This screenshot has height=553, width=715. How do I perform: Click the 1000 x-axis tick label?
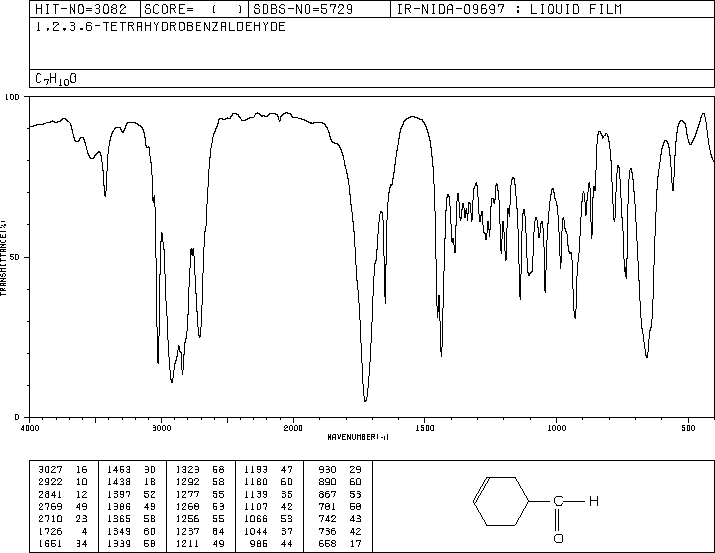(x=556, y=428)
